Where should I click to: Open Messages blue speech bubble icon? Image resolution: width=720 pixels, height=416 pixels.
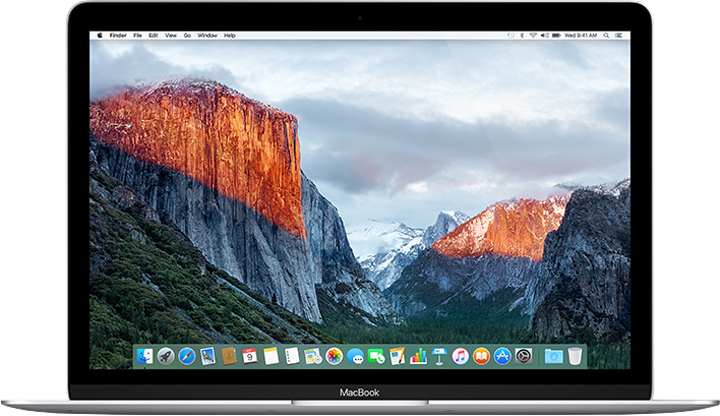(355, 356)
